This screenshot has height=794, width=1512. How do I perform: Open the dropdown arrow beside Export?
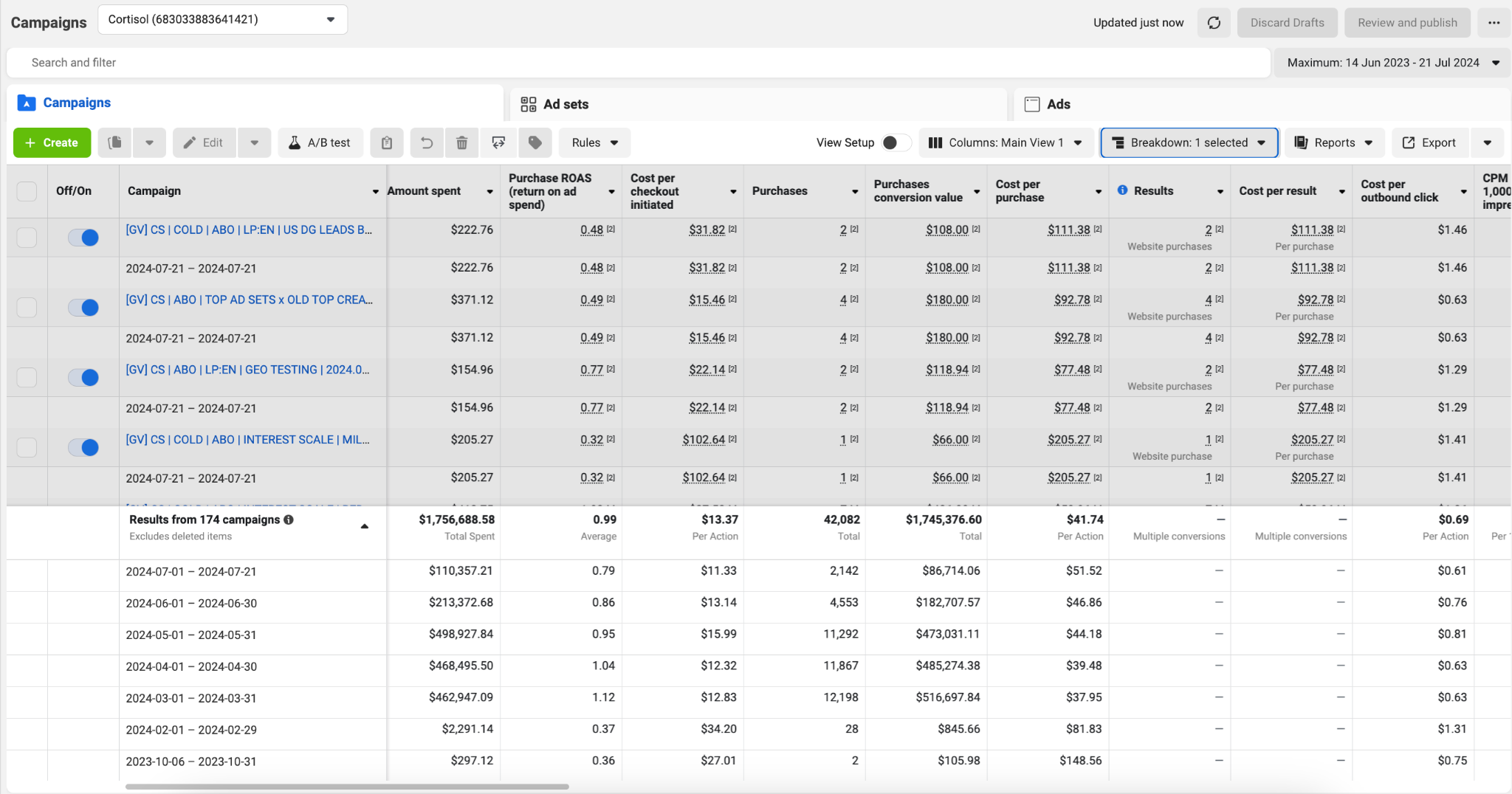coord(1488,142)
